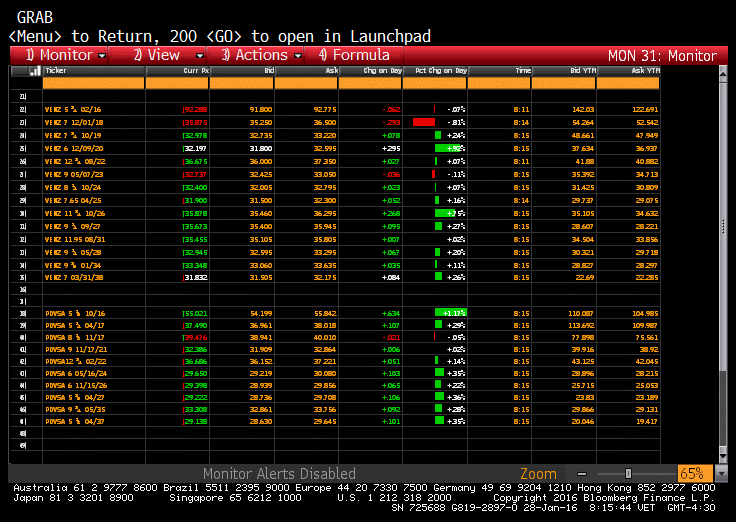Click the +.634 change on day value
This screenshot has width=736, height=522.
391,313
